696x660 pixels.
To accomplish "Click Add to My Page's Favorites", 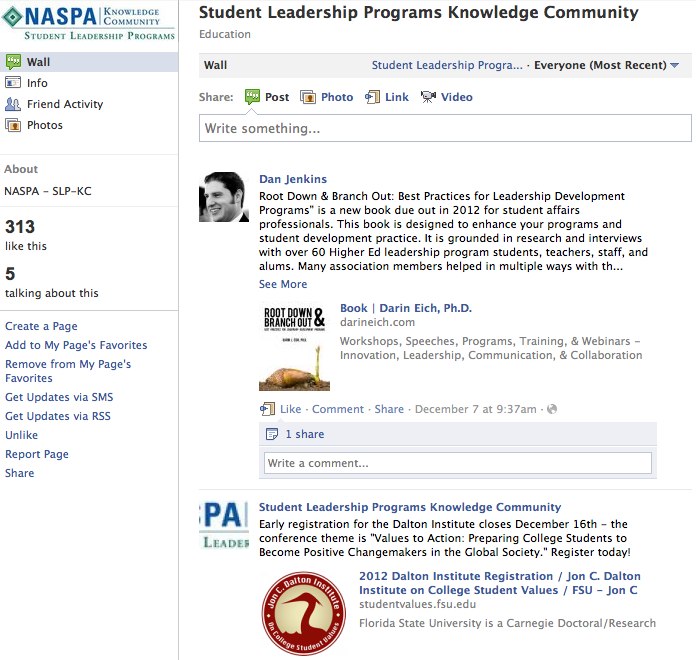I will tap(76, 345).
